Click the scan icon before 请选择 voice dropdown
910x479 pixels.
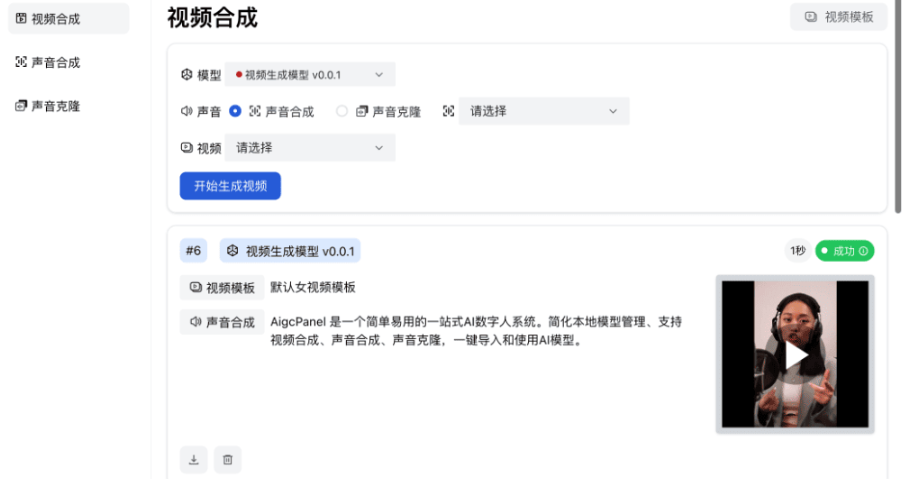click(448, 111)
